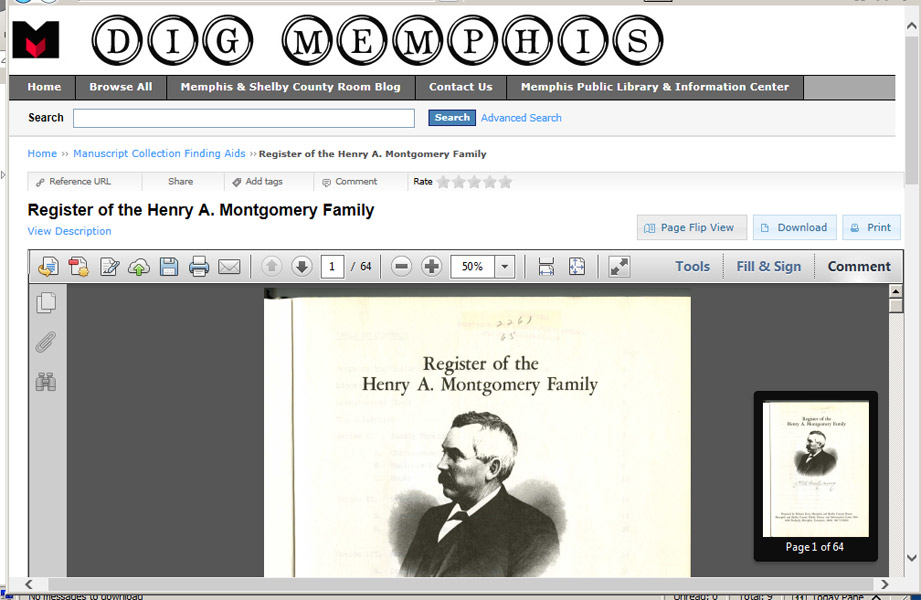
Task: Save the PDF with the floppy disk icon
Action: 169,267
